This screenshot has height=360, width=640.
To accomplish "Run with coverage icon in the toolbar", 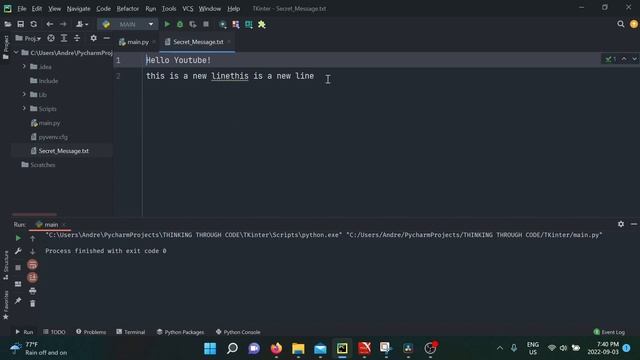I will point(193,24).
